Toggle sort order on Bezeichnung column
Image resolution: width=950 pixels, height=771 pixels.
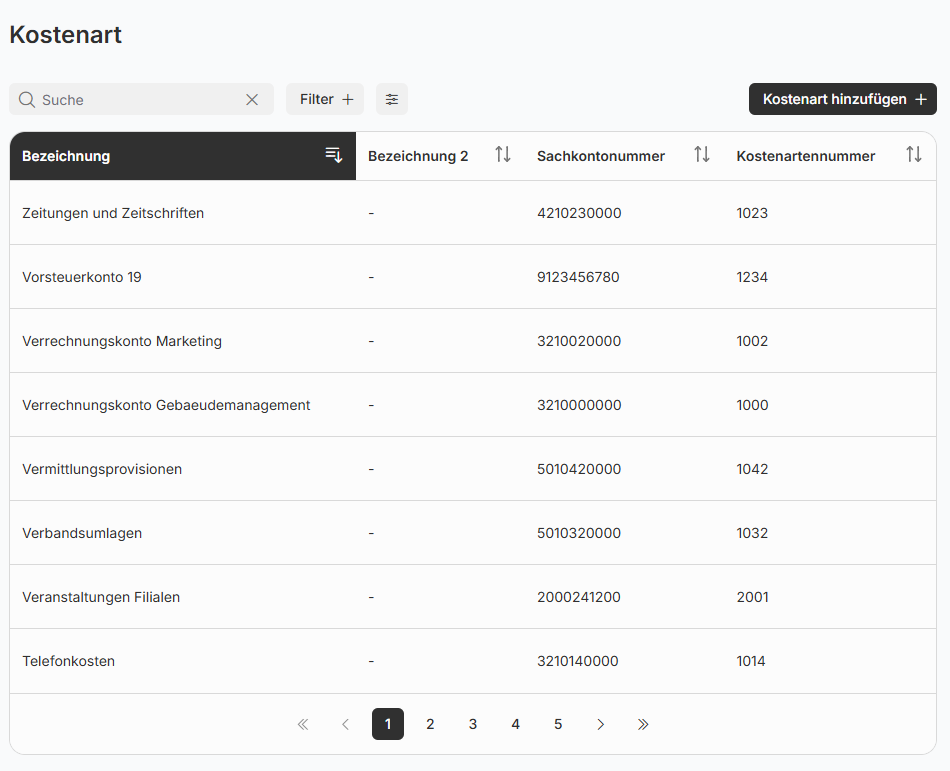coord(334,155)
